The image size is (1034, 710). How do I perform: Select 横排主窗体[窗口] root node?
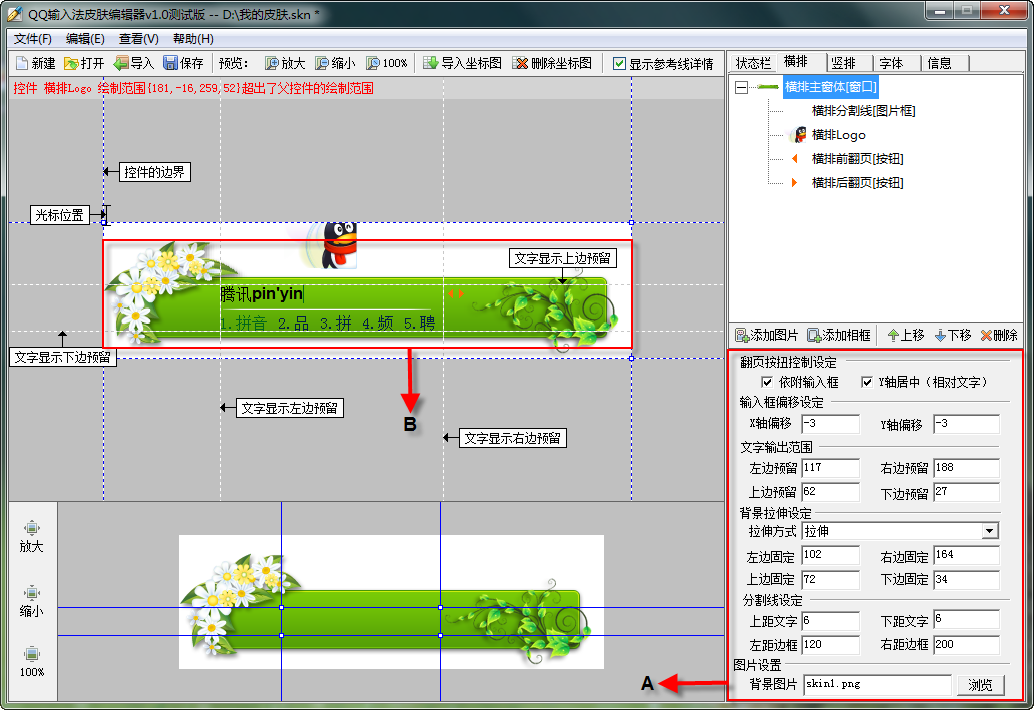point(830,86)
